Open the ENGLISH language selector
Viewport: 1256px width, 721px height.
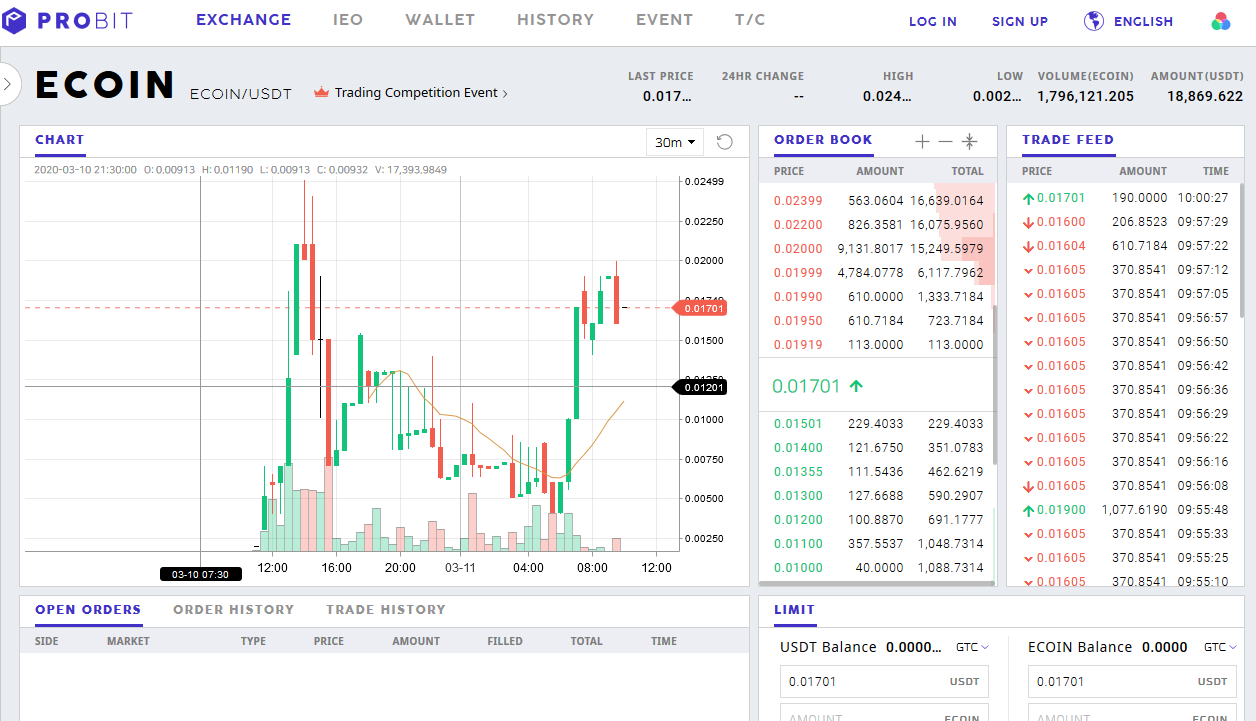click(x=1143, y=21)
